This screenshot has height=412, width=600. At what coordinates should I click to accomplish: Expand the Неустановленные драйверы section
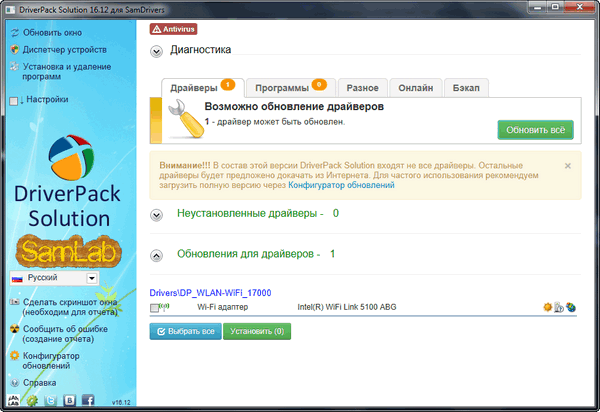(156, 215)
